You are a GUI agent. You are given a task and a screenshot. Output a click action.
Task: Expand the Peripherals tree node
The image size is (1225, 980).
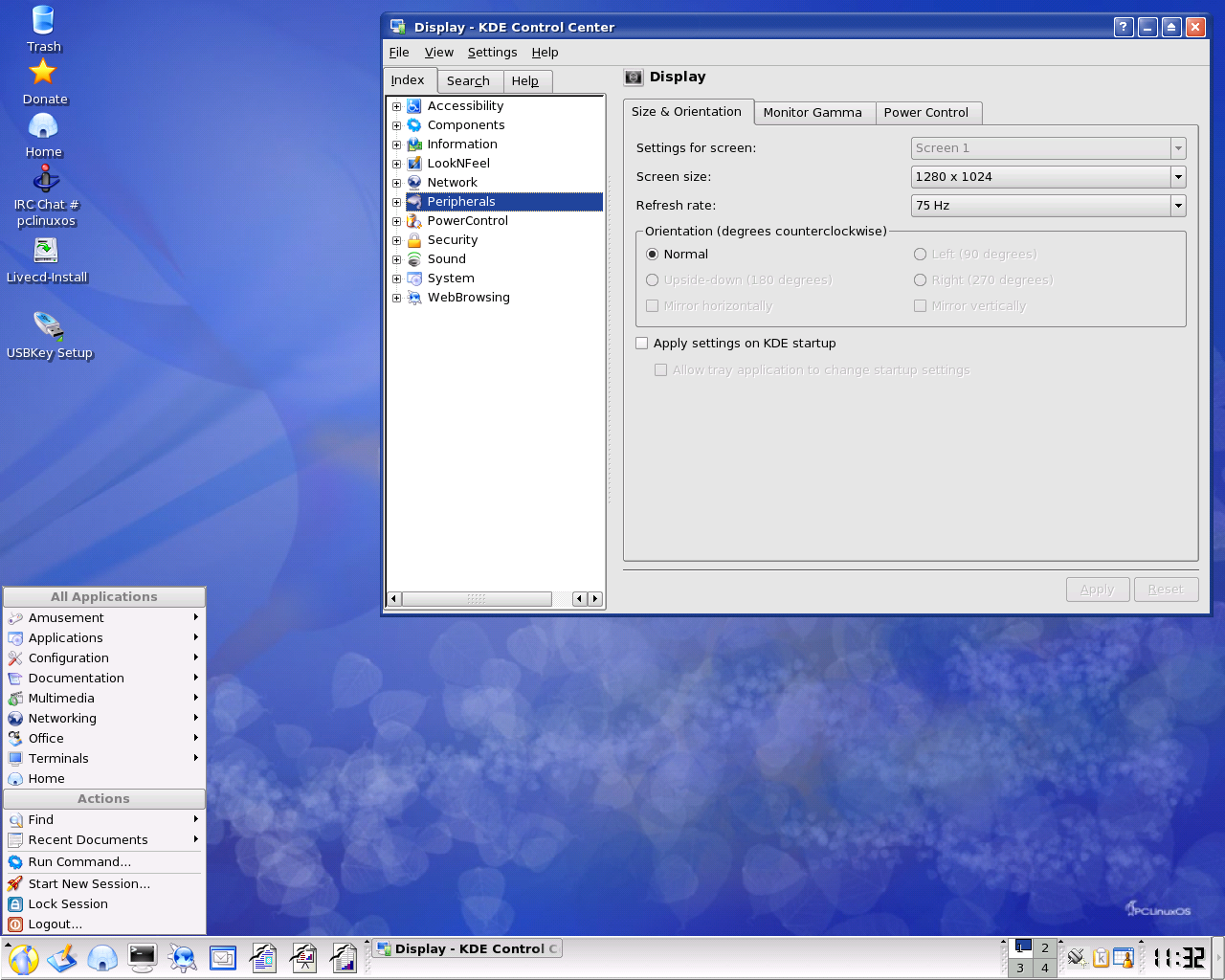pos(396,202)
